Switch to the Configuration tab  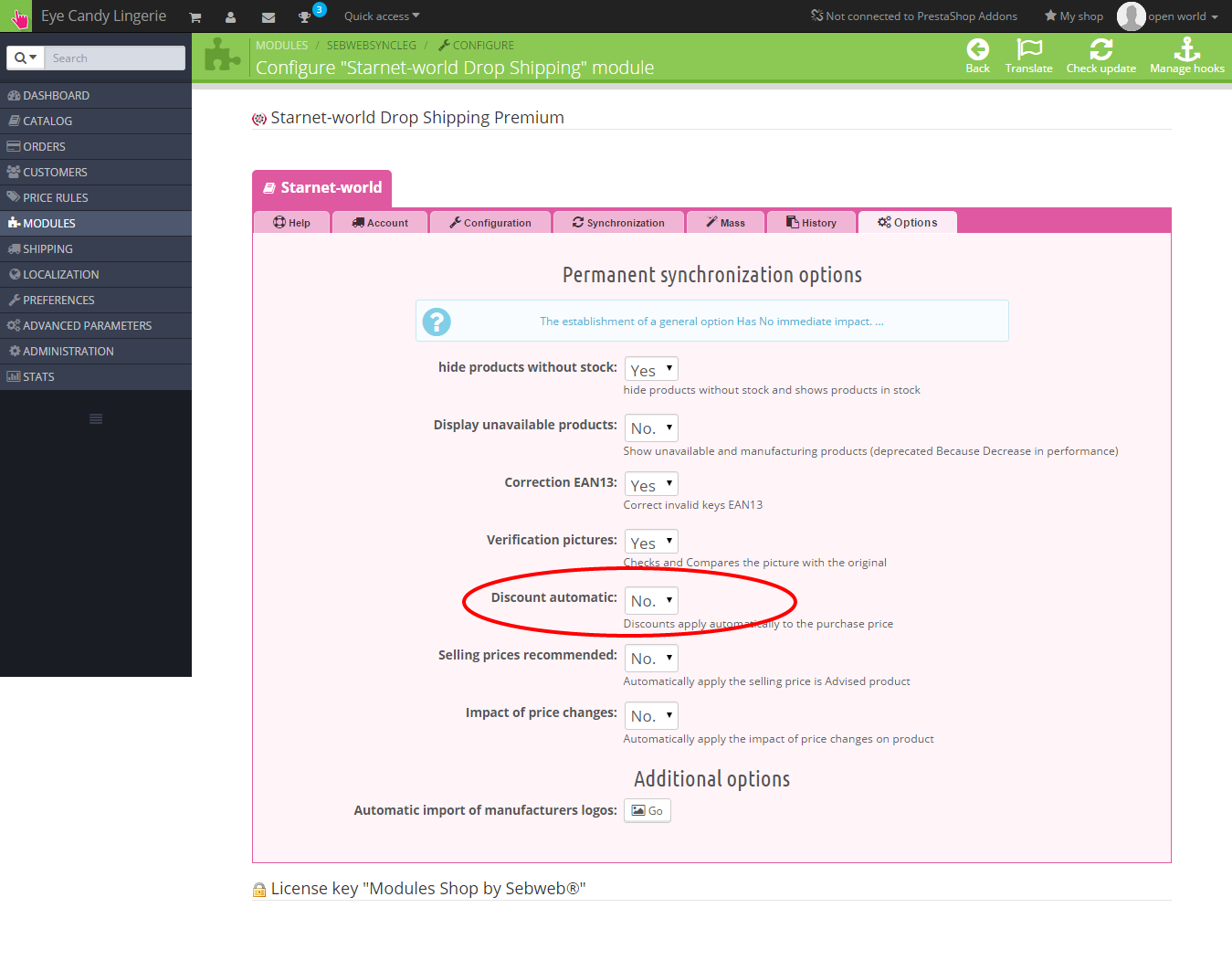point(490,222)
